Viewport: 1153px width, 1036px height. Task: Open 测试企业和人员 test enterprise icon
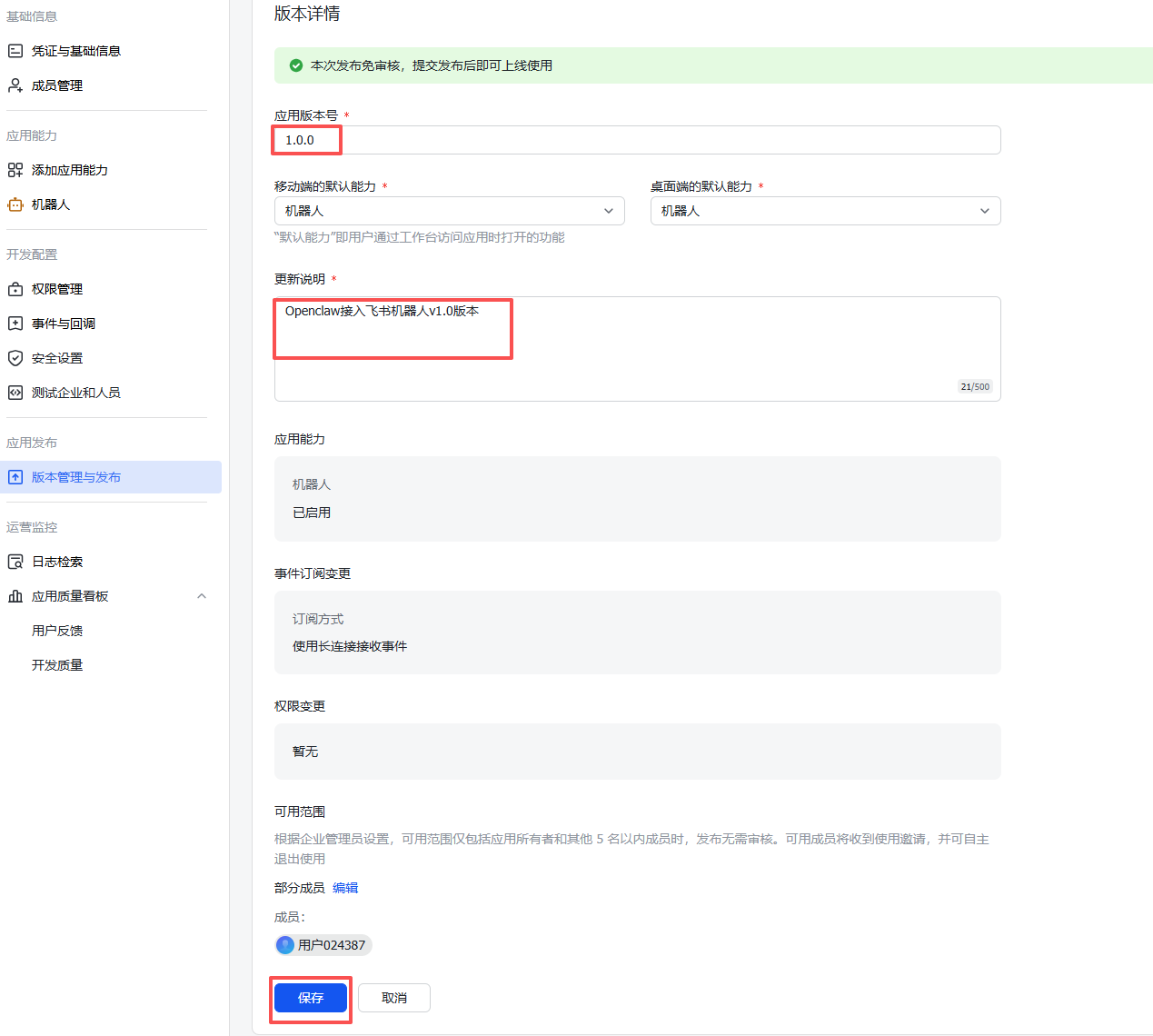pyautogui.click(x=15, y=392)
